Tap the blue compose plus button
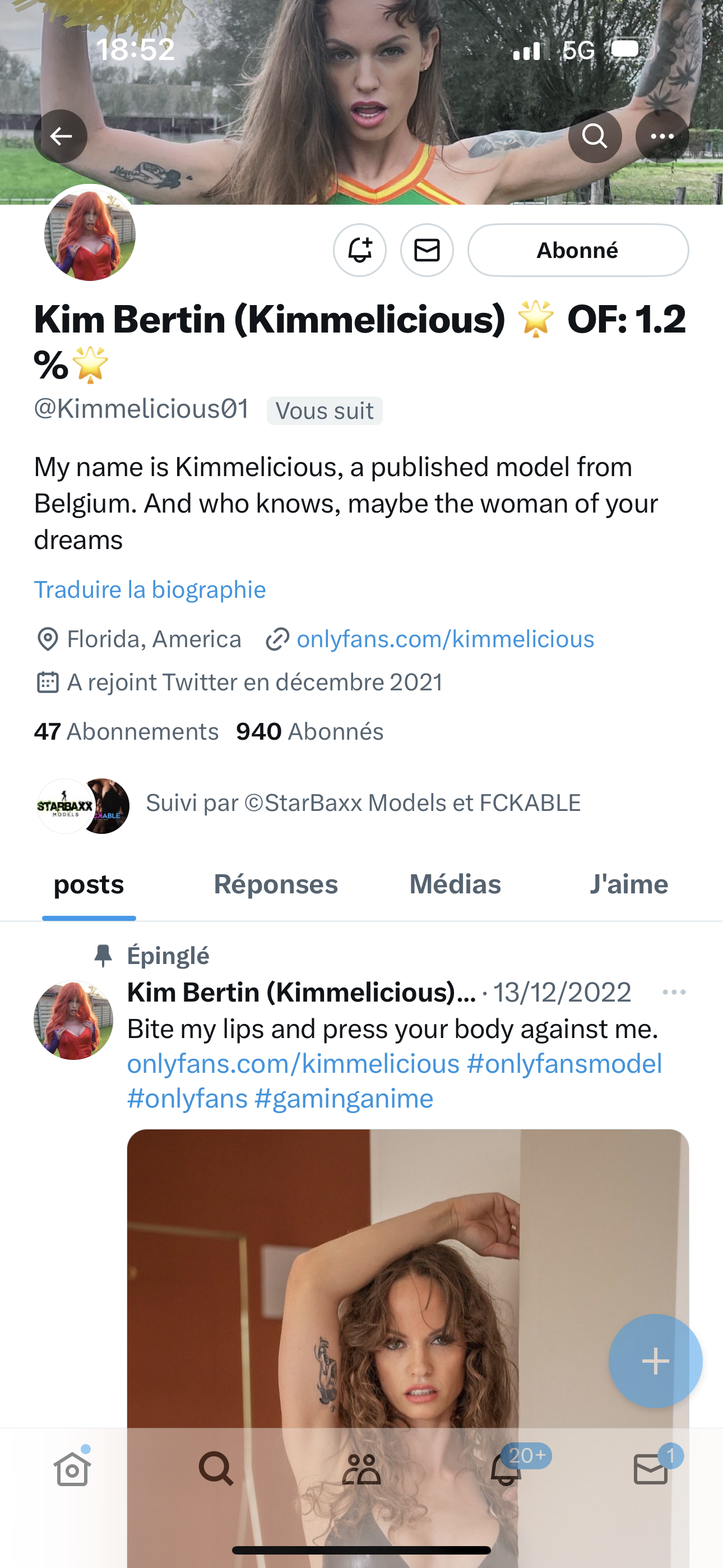The image size is (723, 1568). (655, 1361)
